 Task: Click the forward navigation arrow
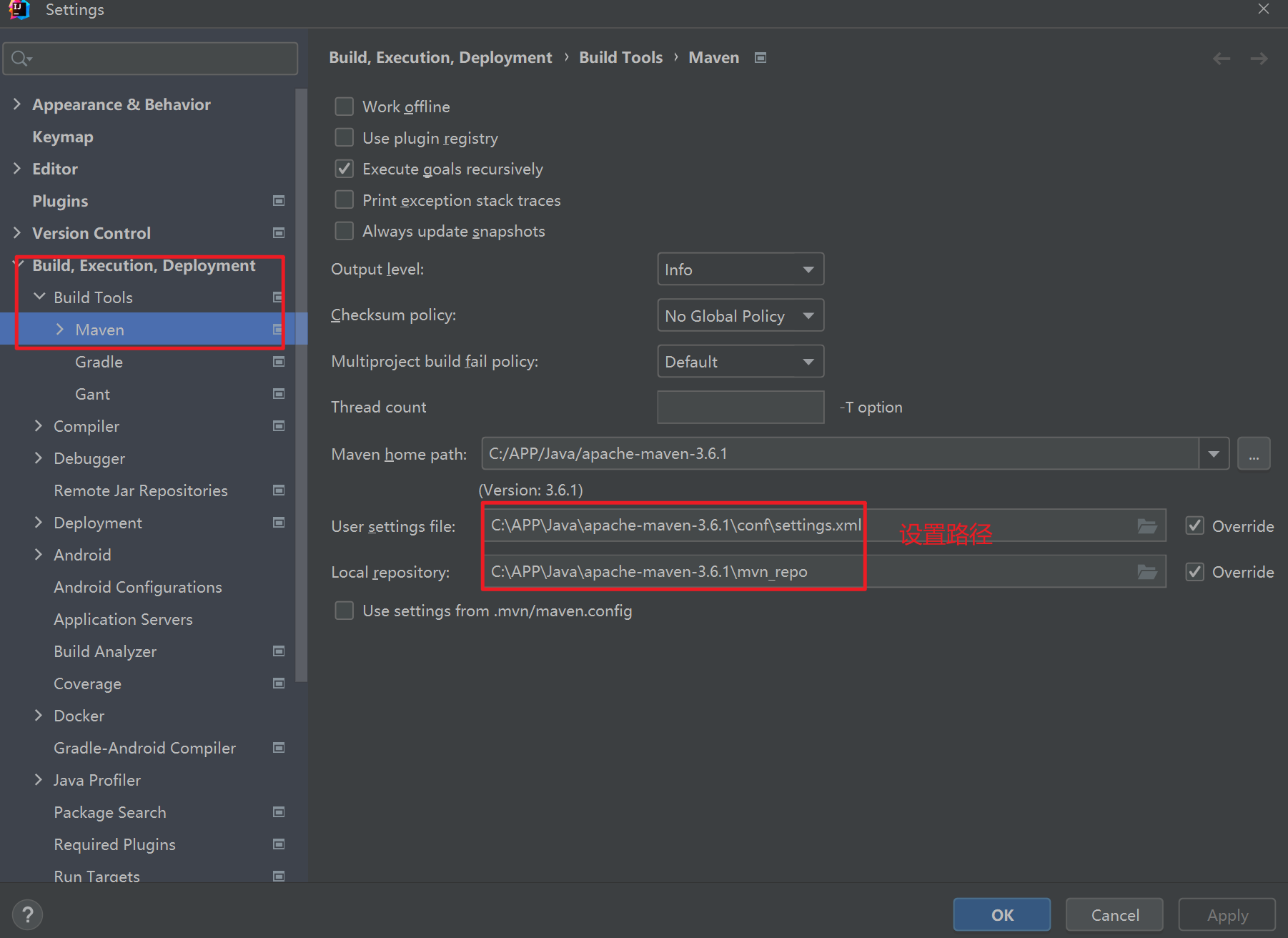(x=1259, y=59)
